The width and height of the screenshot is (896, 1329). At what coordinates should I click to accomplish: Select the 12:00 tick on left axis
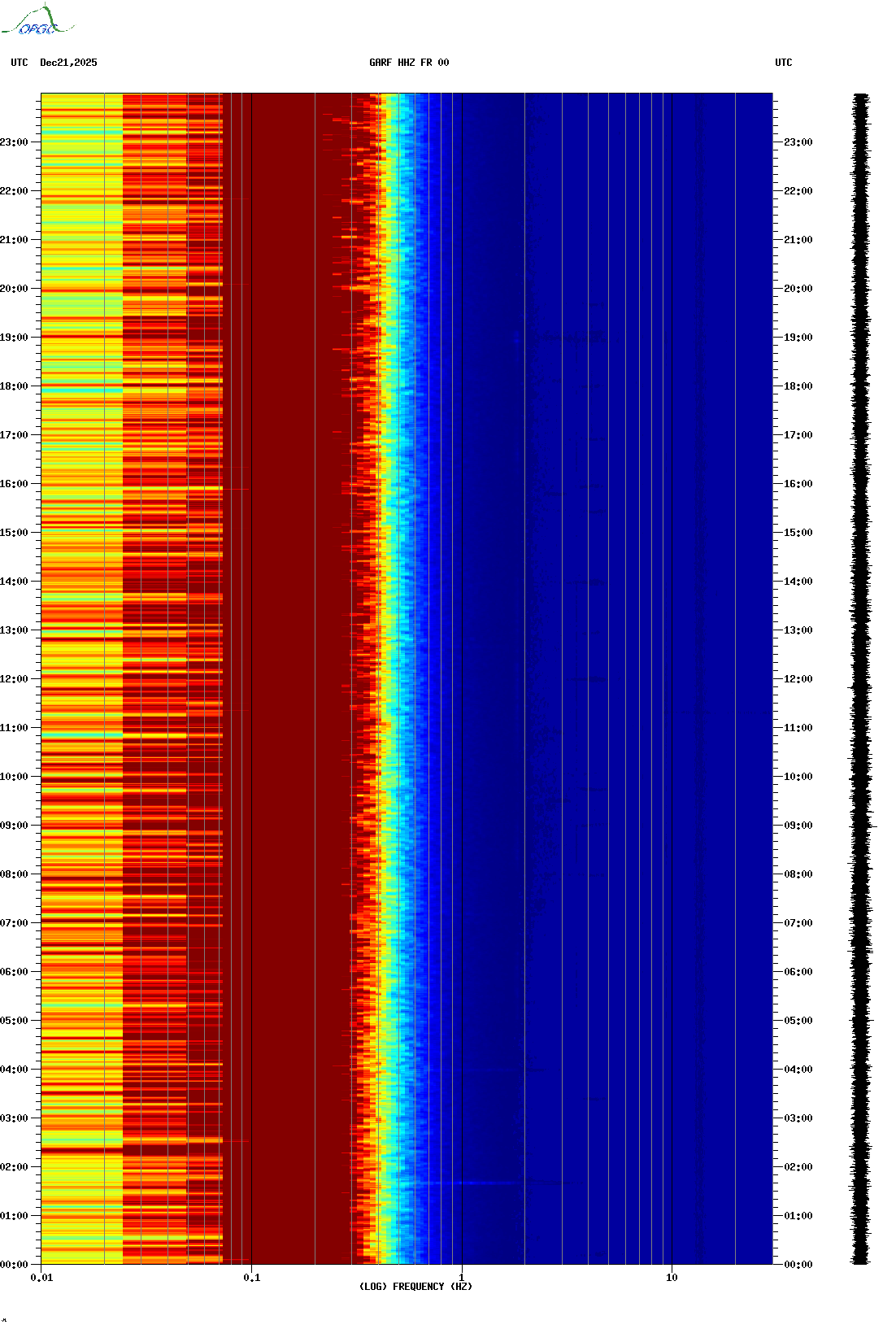click(15, 679)
